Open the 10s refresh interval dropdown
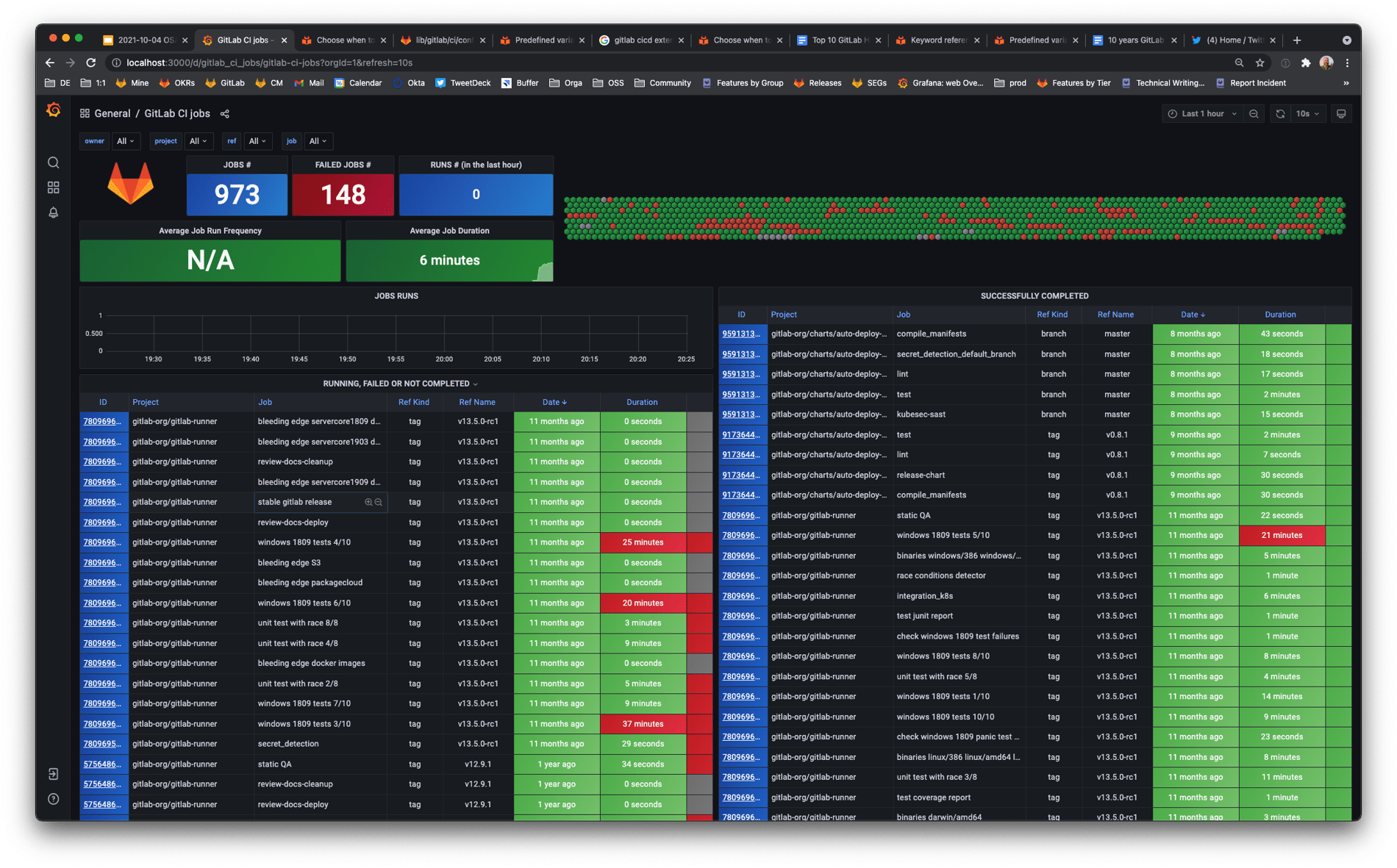This screenshot has width=1397, height=868. coord(1308,114)
